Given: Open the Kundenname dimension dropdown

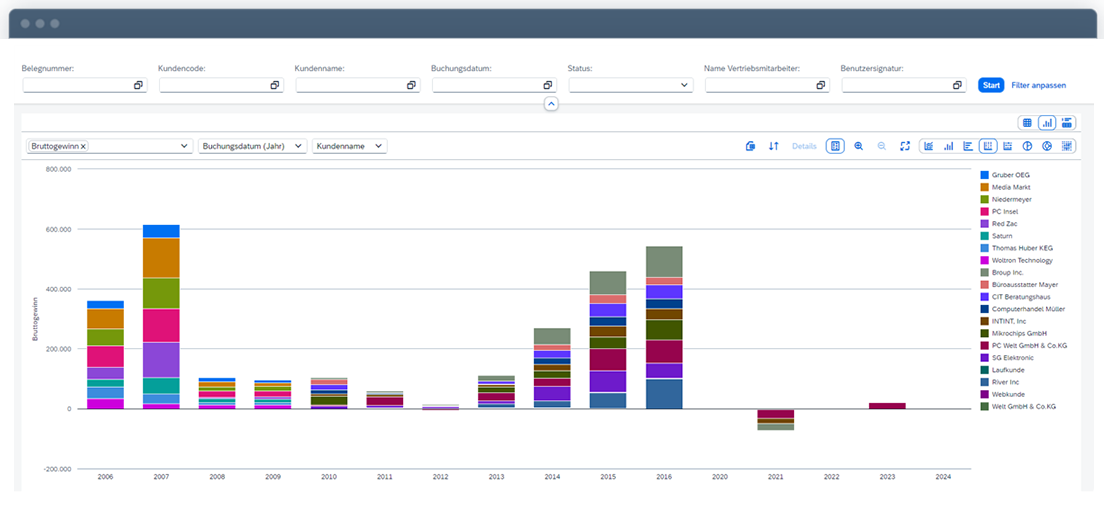Looking at the screenshot, I should (378, 146).
